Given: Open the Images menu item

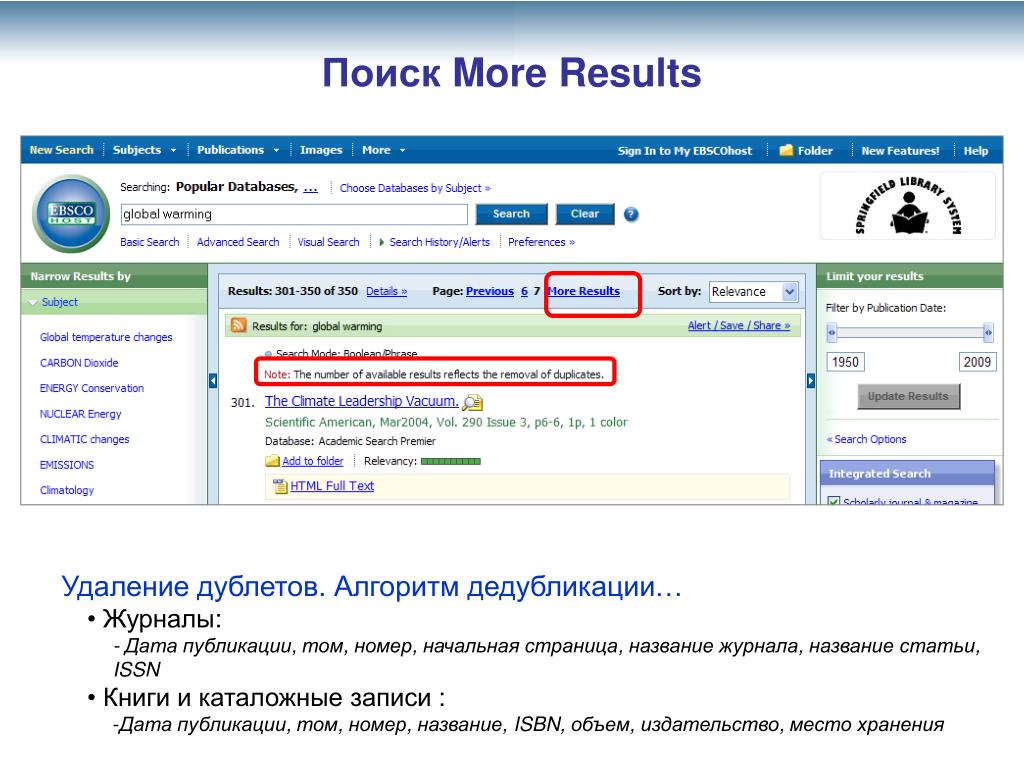Looking at the screenshot, I should coord(321,150).
